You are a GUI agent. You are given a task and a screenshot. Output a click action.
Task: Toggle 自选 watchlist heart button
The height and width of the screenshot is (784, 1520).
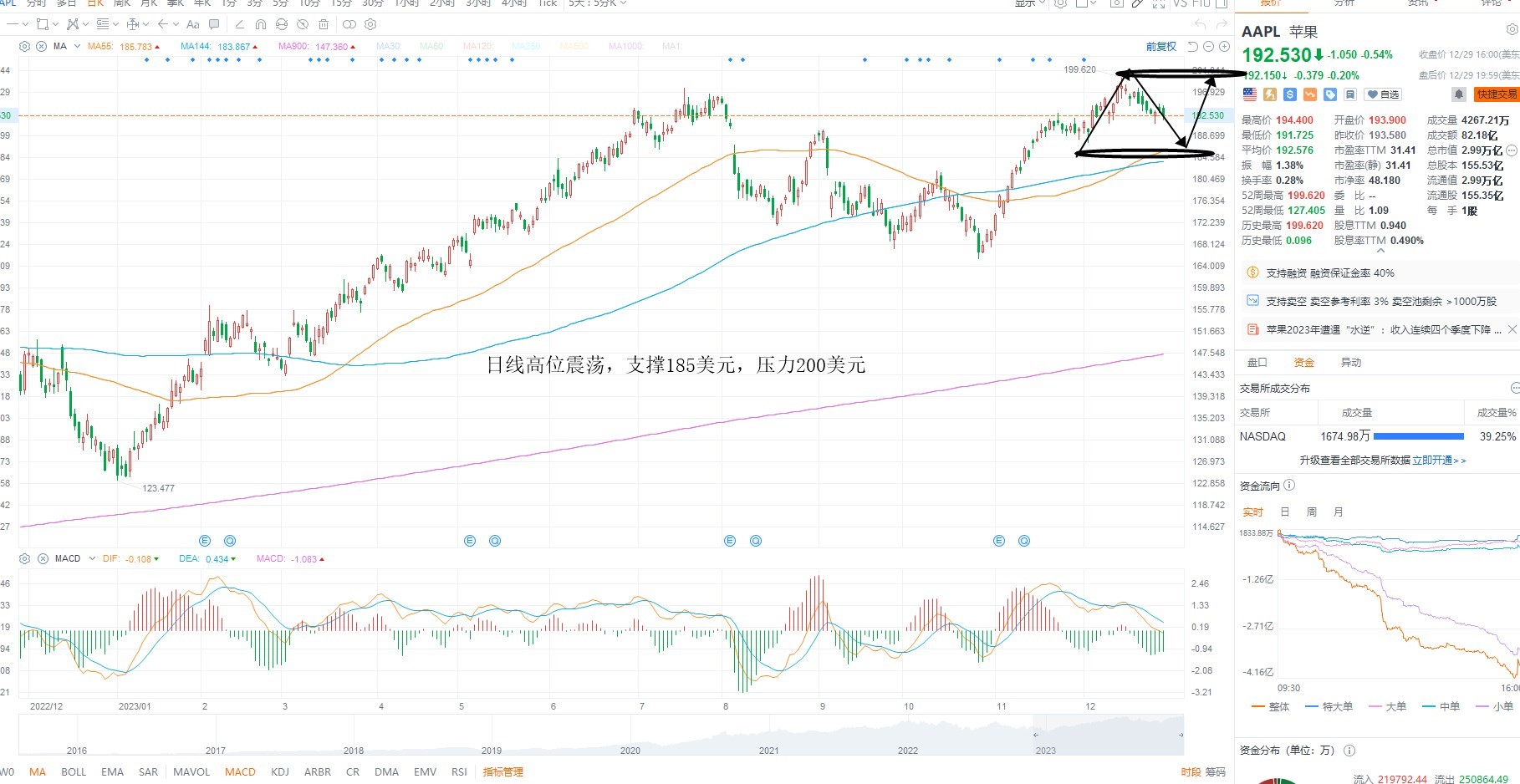pyautogui.click(x=1384, y=94)
